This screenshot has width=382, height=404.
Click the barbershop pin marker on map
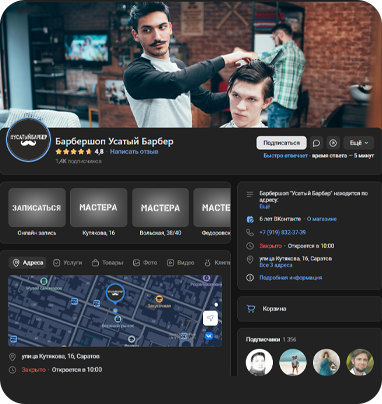click(x=115, y=294)
